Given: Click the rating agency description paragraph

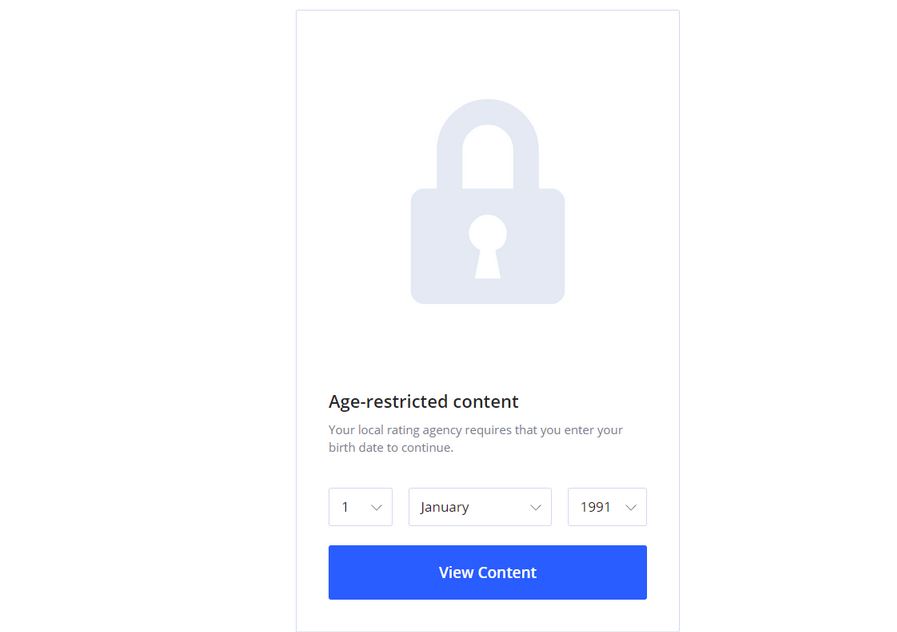Looking at the screenshot, I should (475, 439).
